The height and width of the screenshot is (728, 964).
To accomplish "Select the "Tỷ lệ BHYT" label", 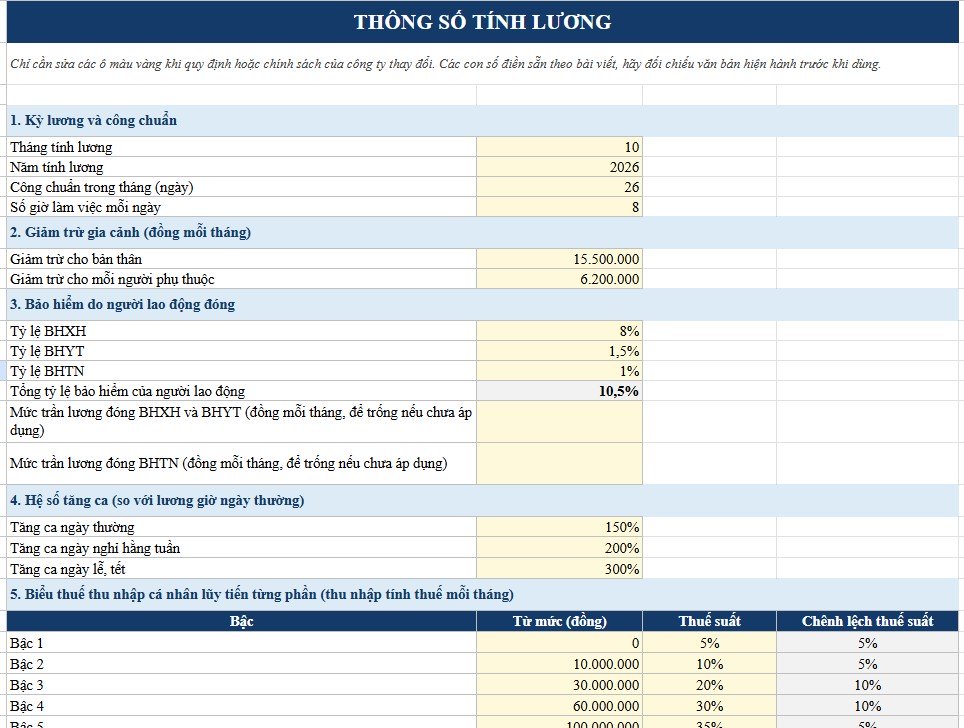I will click(x=242, y=351).
